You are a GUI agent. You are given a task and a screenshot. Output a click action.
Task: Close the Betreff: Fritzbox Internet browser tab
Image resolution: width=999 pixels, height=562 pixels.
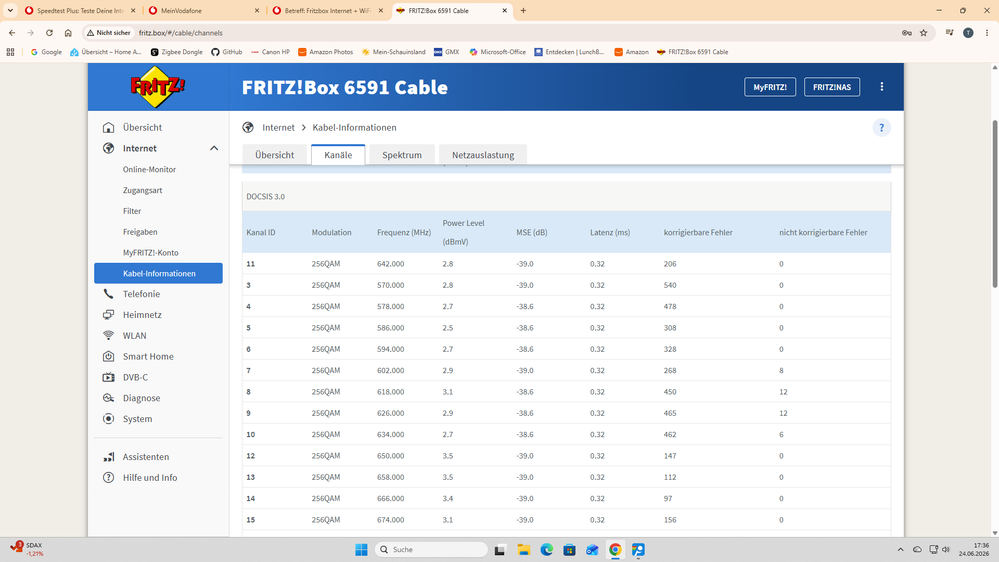point(380,11)
